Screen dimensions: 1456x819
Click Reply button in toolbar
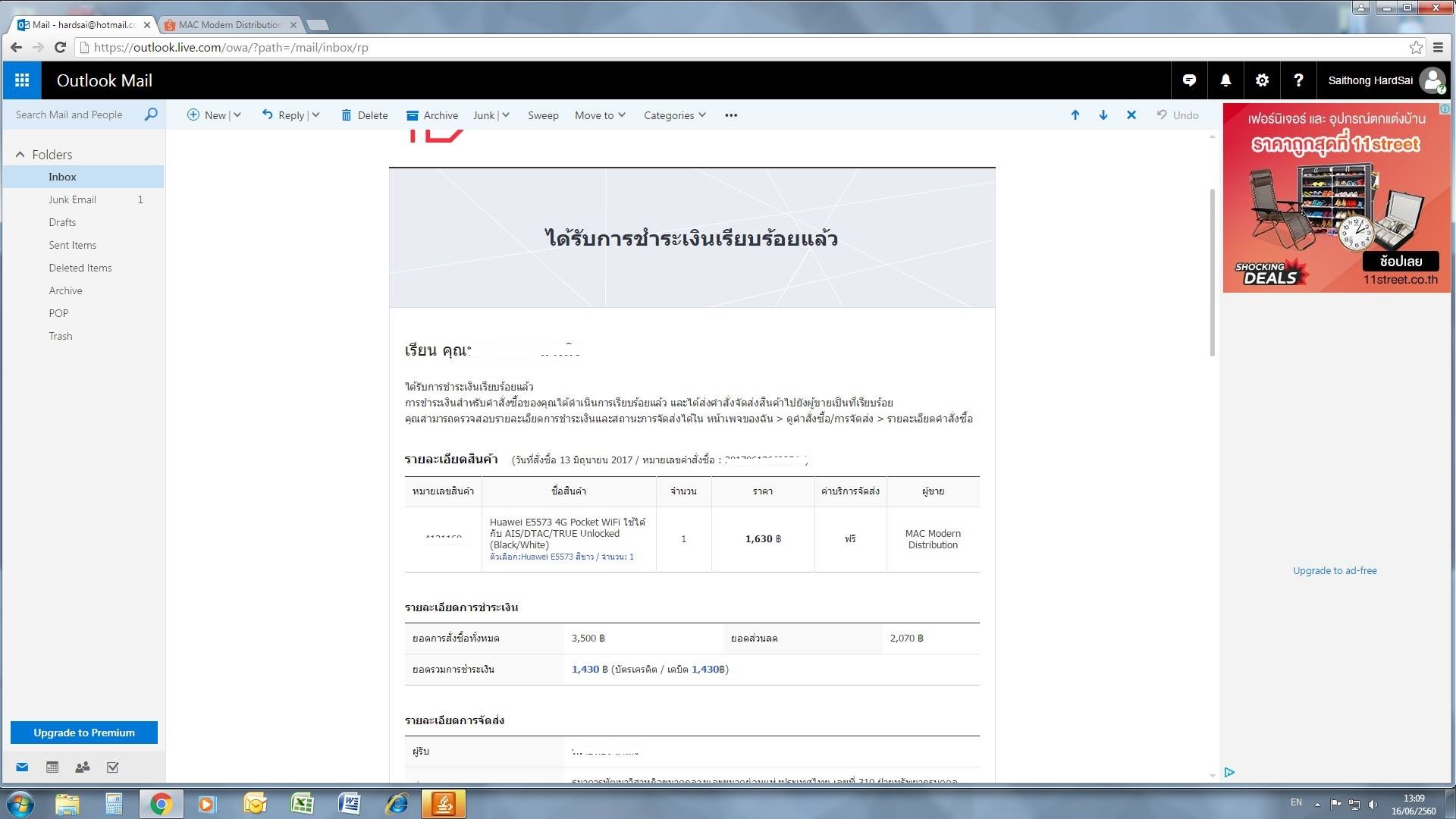(283, 115)
